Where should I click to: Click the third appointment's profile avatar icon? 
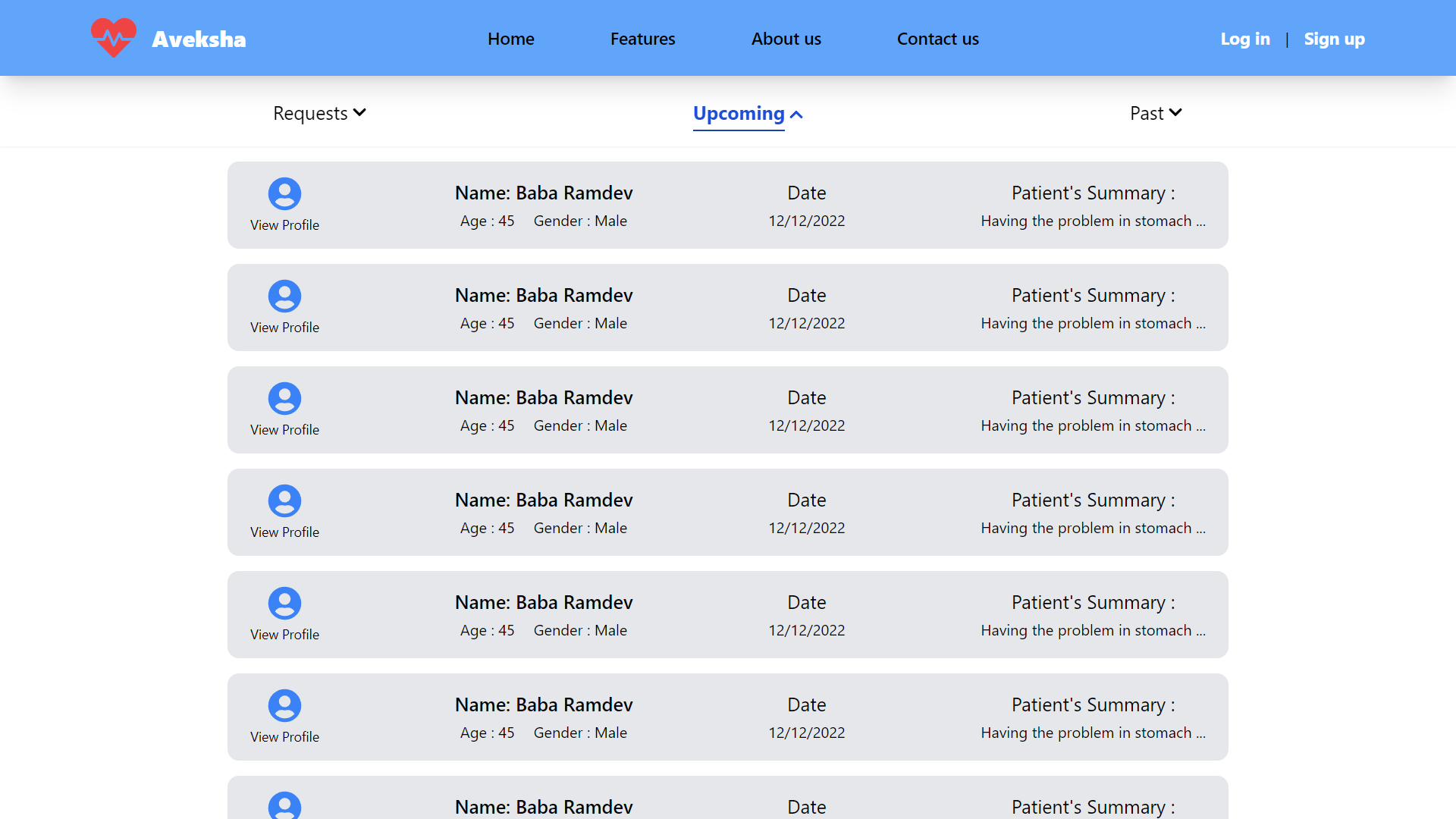(x=284, y=399)
